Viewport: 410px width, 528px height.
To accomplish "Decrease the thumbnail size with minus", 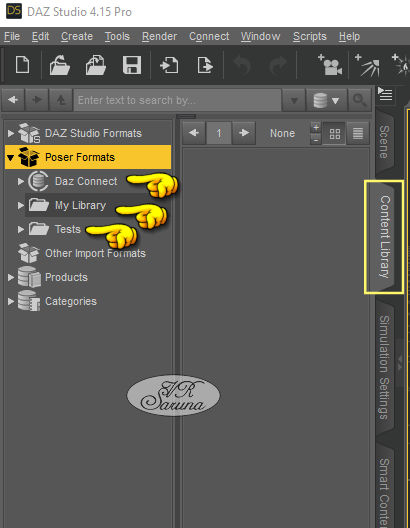I will click(x=316, y=139).
